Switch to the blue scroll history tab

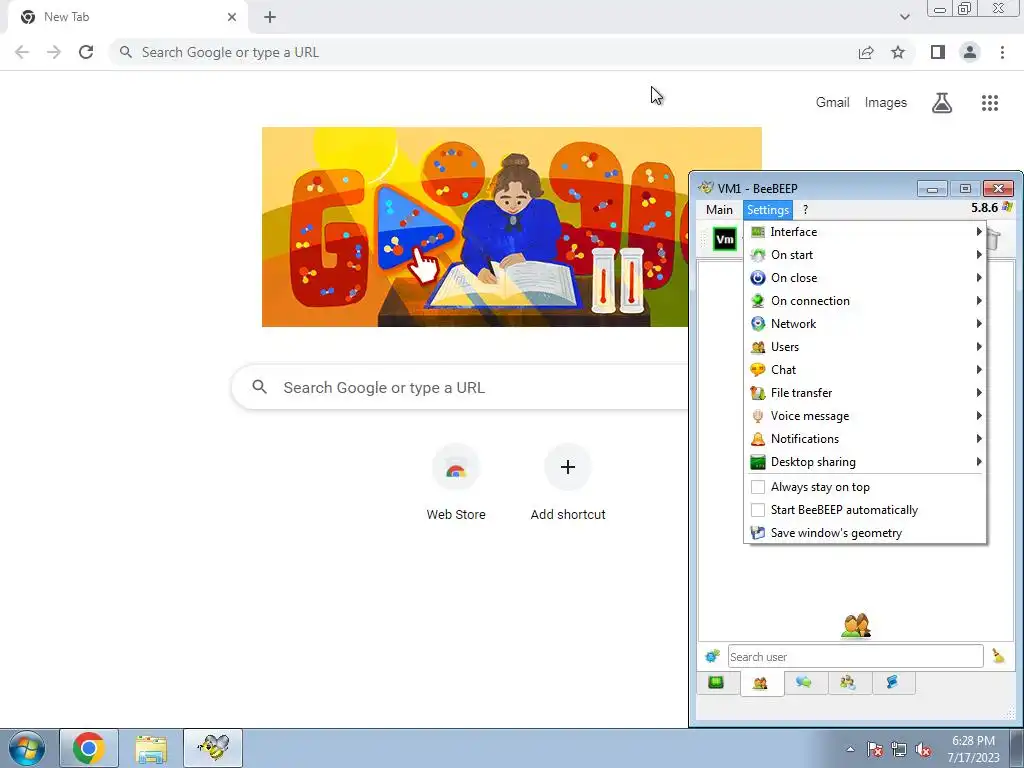(x=892, y=683)
